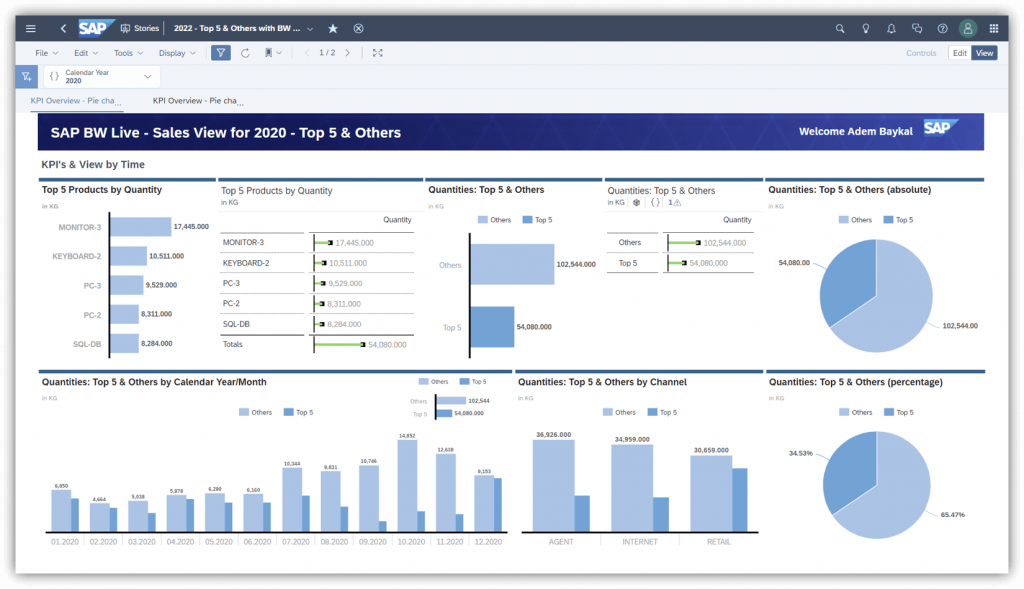Click the Welcome Adem Baykal text
The height and width of the screenshot is (589, 1024).
click(x=856, y=131)
